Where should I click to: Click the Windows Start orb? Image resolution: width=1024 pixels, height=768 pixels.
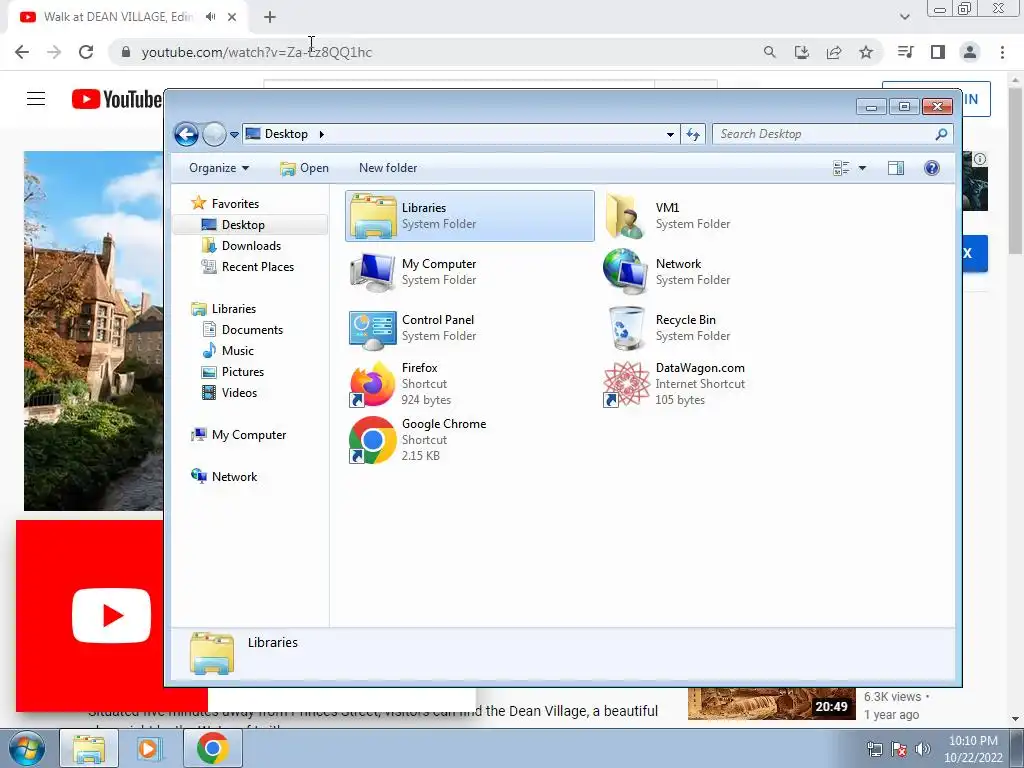[x=27, y=748]
